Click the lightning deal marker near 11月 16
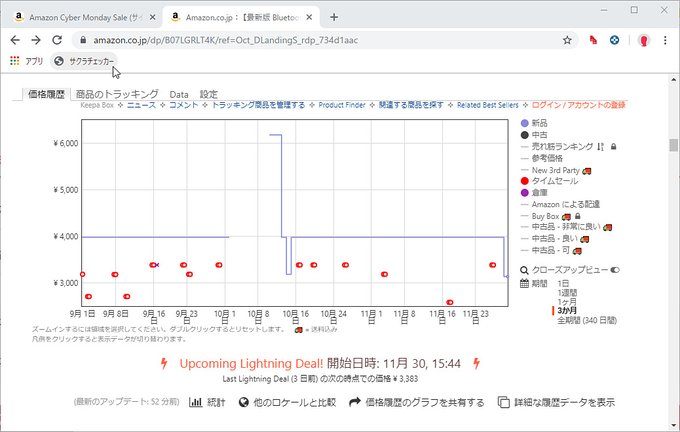680x432 pixels. point(450,302)
